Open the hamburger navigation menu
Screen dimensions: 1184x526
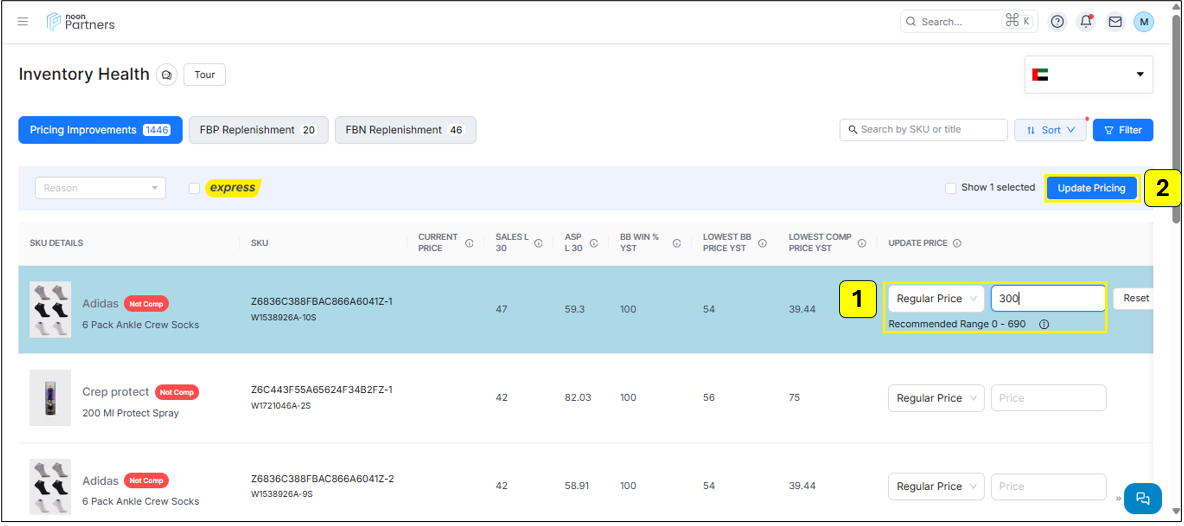click(23, 21)
